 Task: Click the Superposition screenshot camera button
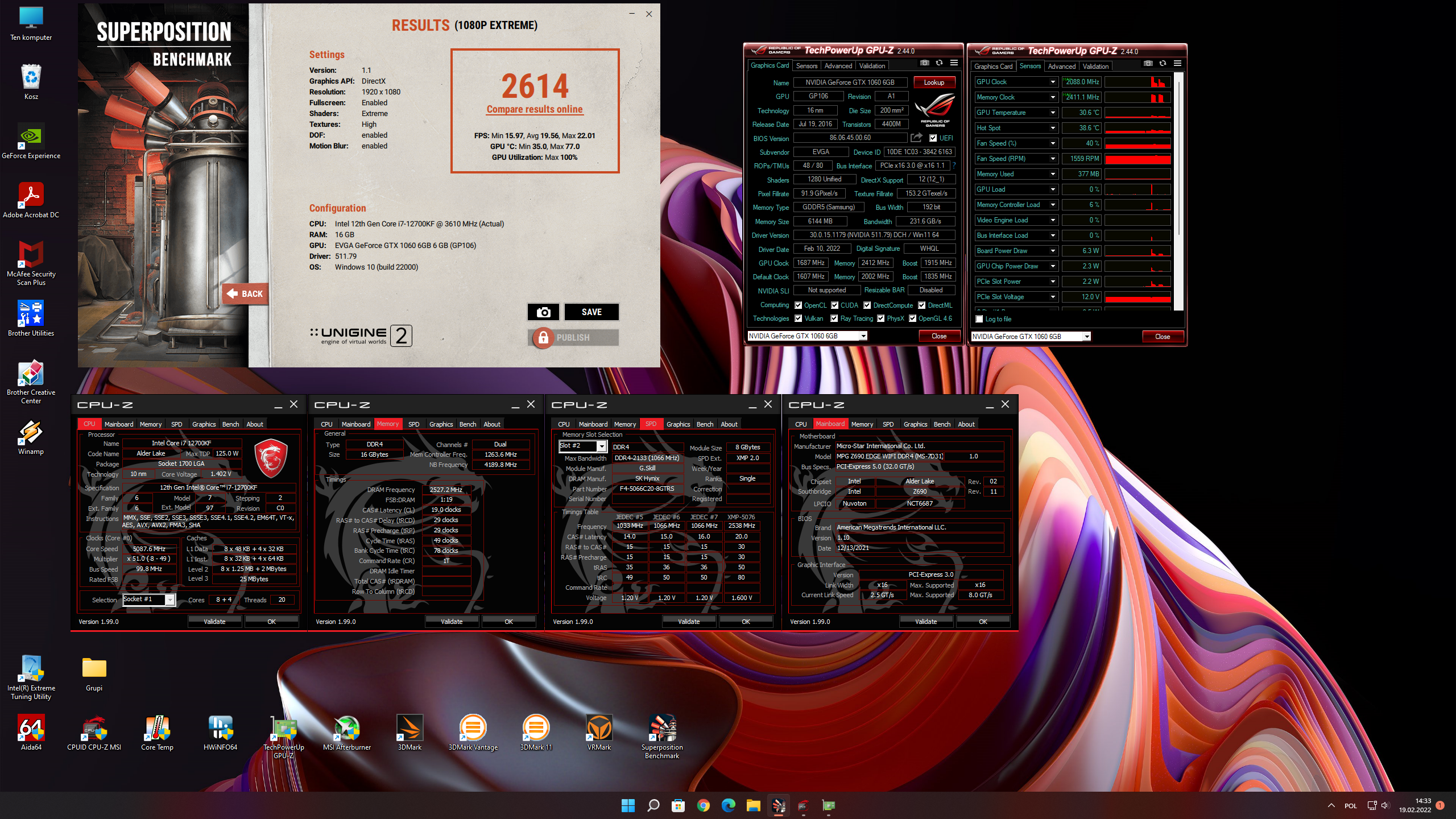(543, 312)
